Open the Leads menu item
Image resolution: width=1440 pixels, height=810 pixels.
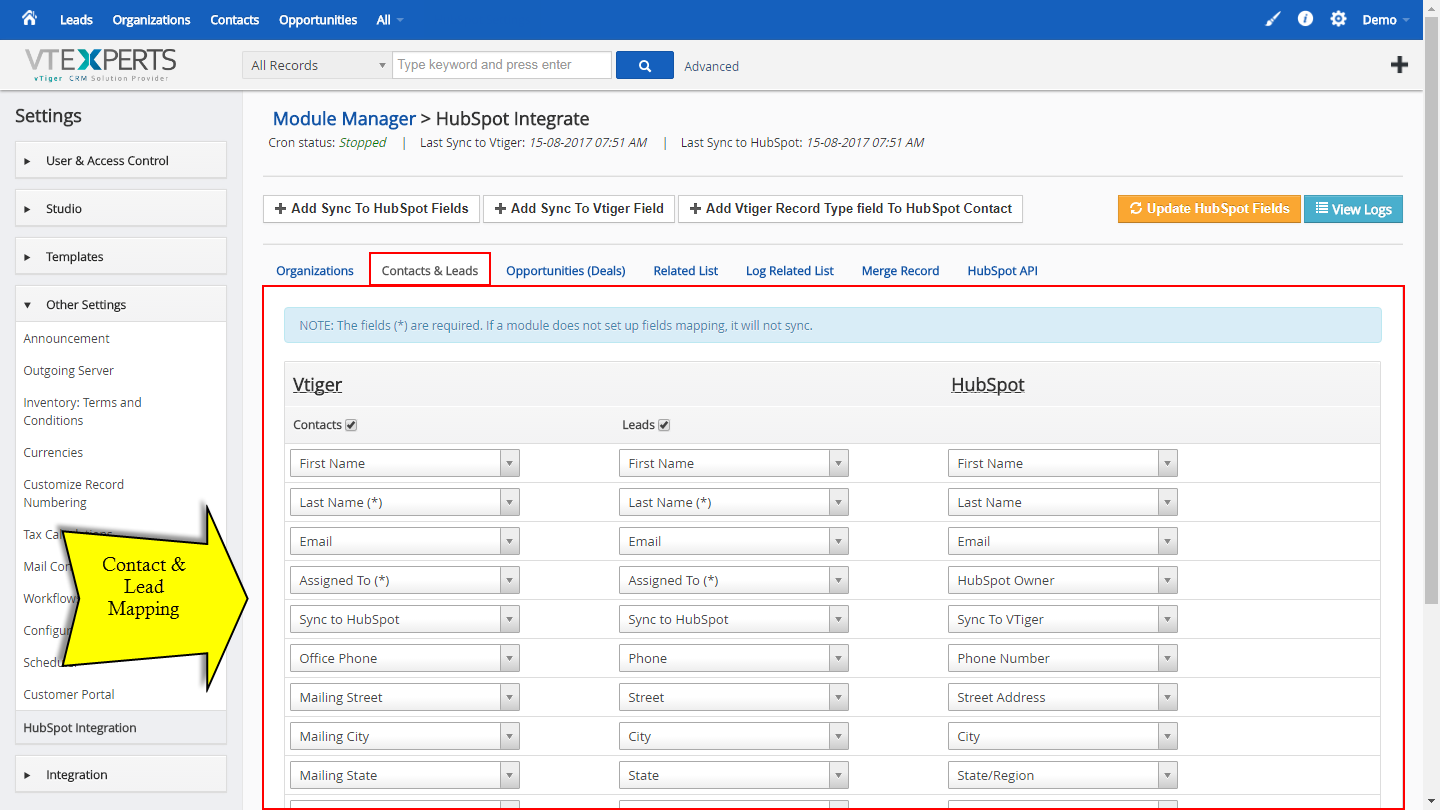click(x=76, y=20)
